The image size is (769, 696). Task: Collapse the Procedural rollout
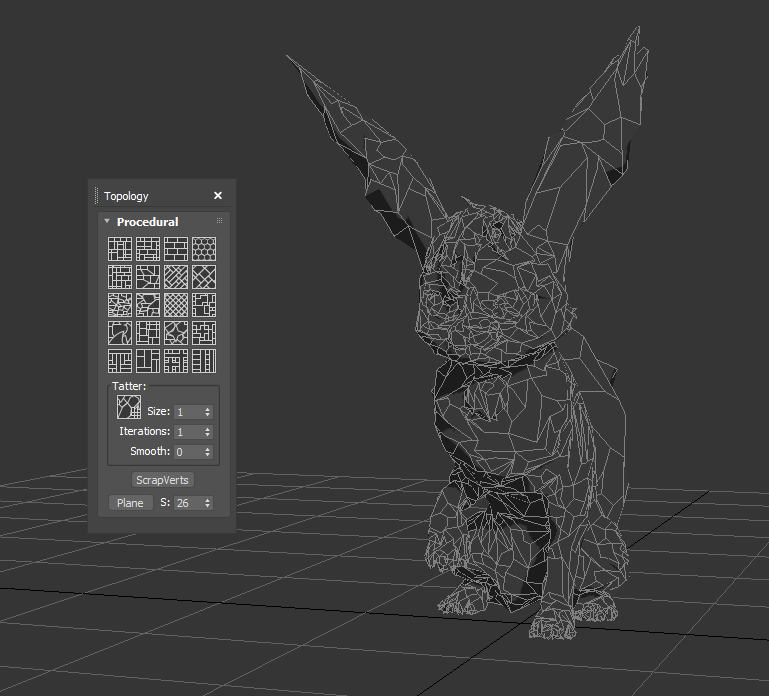coord(107,221)
